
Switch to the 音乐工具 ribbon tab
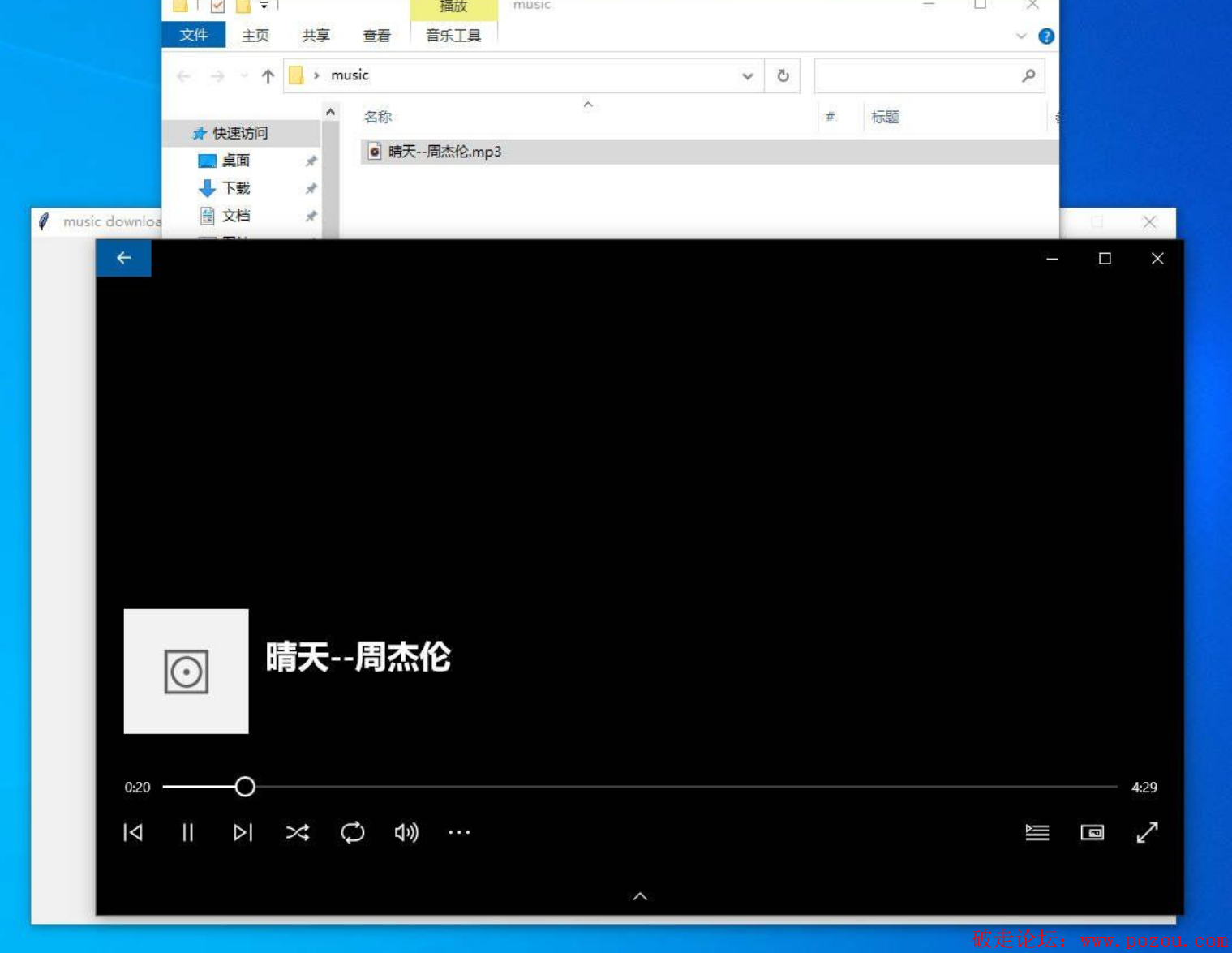[x=453, y=36]
